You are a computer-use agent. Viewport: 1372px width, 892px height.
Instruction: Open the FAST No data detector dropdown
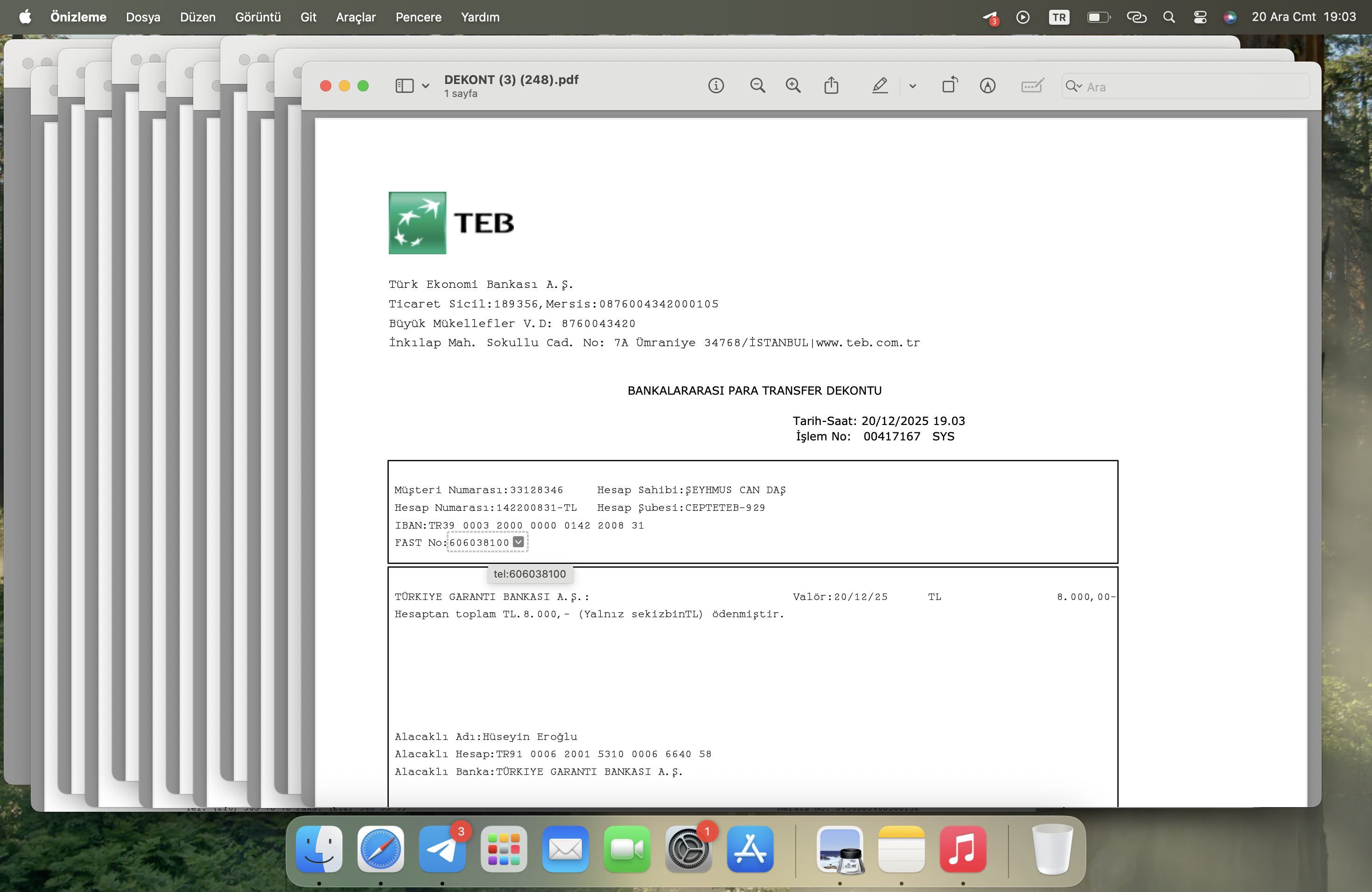click(x=518, y=542)
